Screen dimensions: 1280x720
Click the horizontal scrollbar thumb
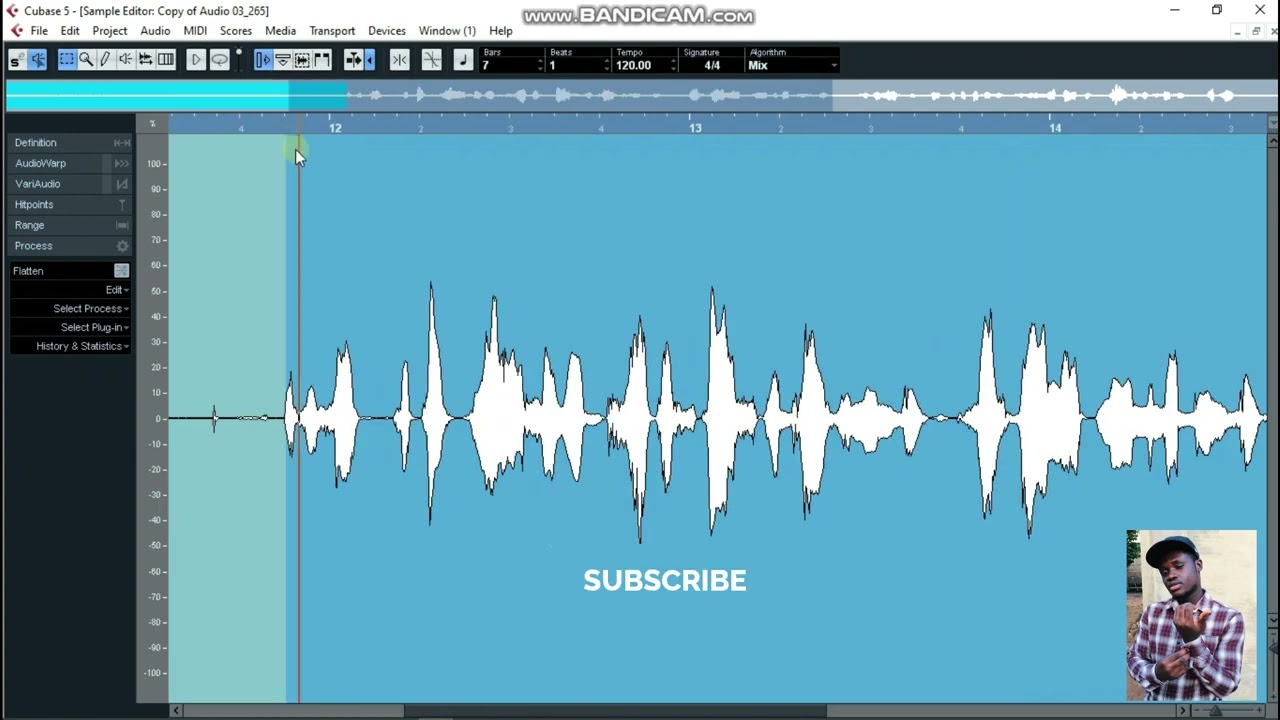pyautogui.click(x=615, y=711)
